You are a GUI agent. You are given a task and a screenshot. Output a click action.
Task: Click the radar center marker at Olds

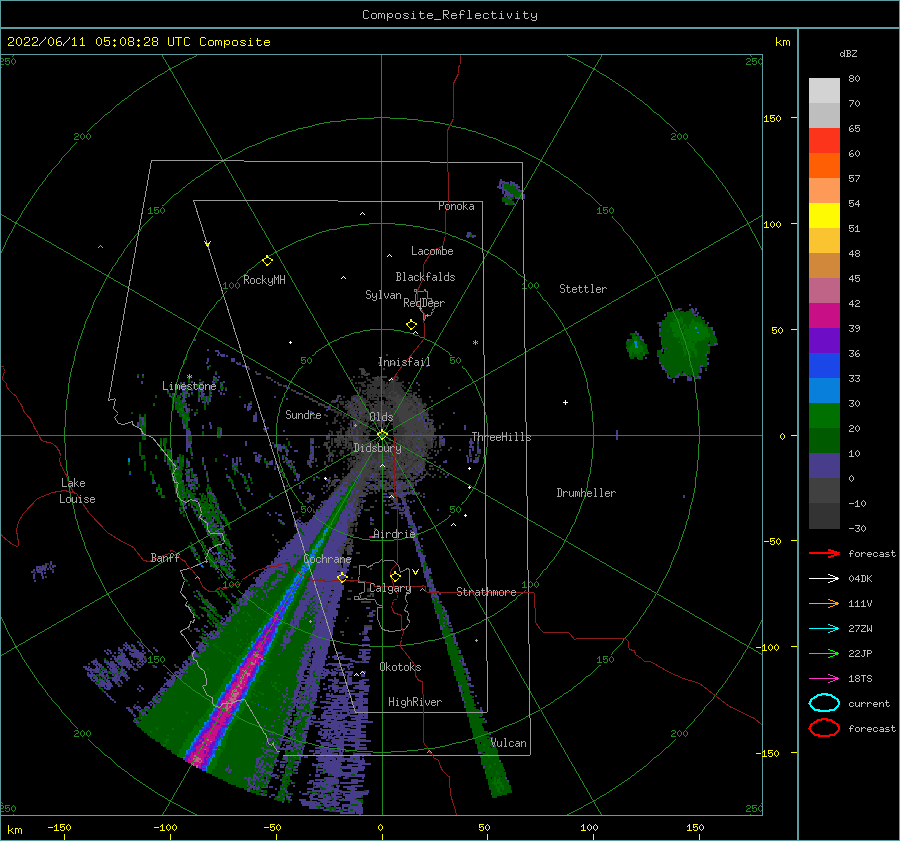coord(382,435)
